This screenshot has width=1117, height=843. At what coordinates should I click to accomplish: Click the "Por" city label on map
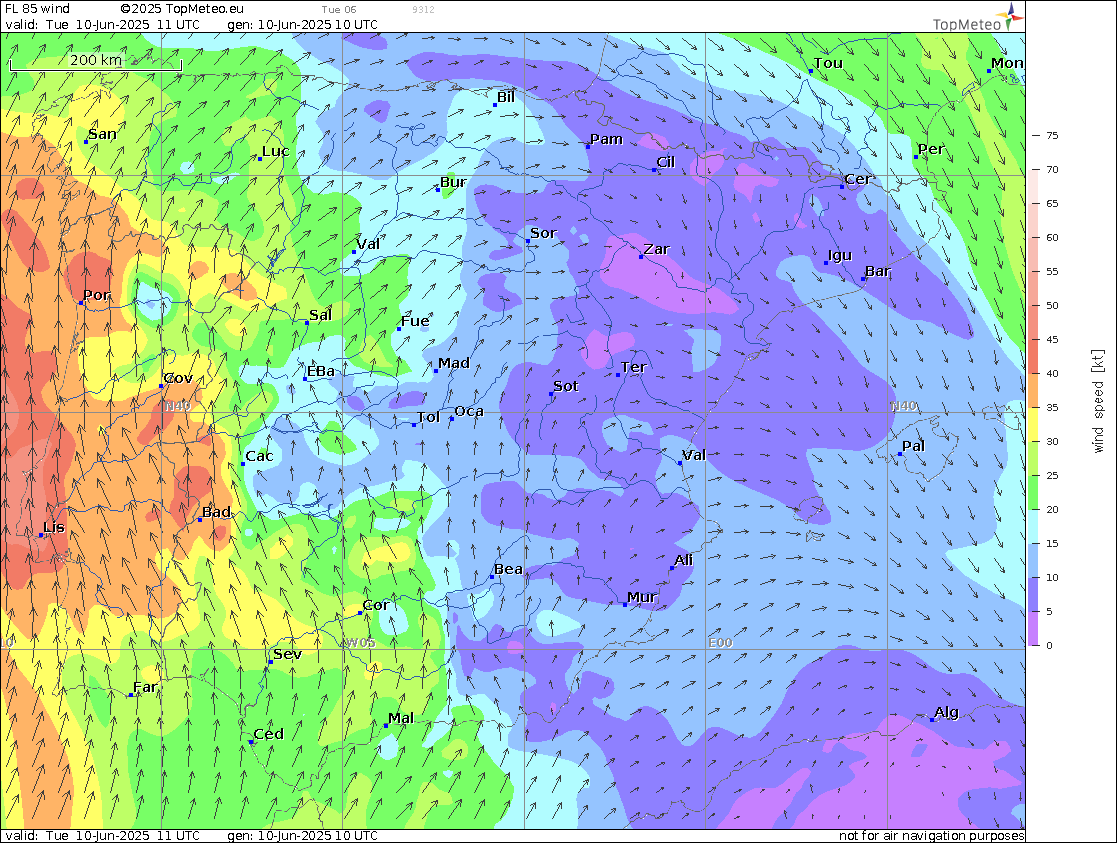click(x=97, y=295)
